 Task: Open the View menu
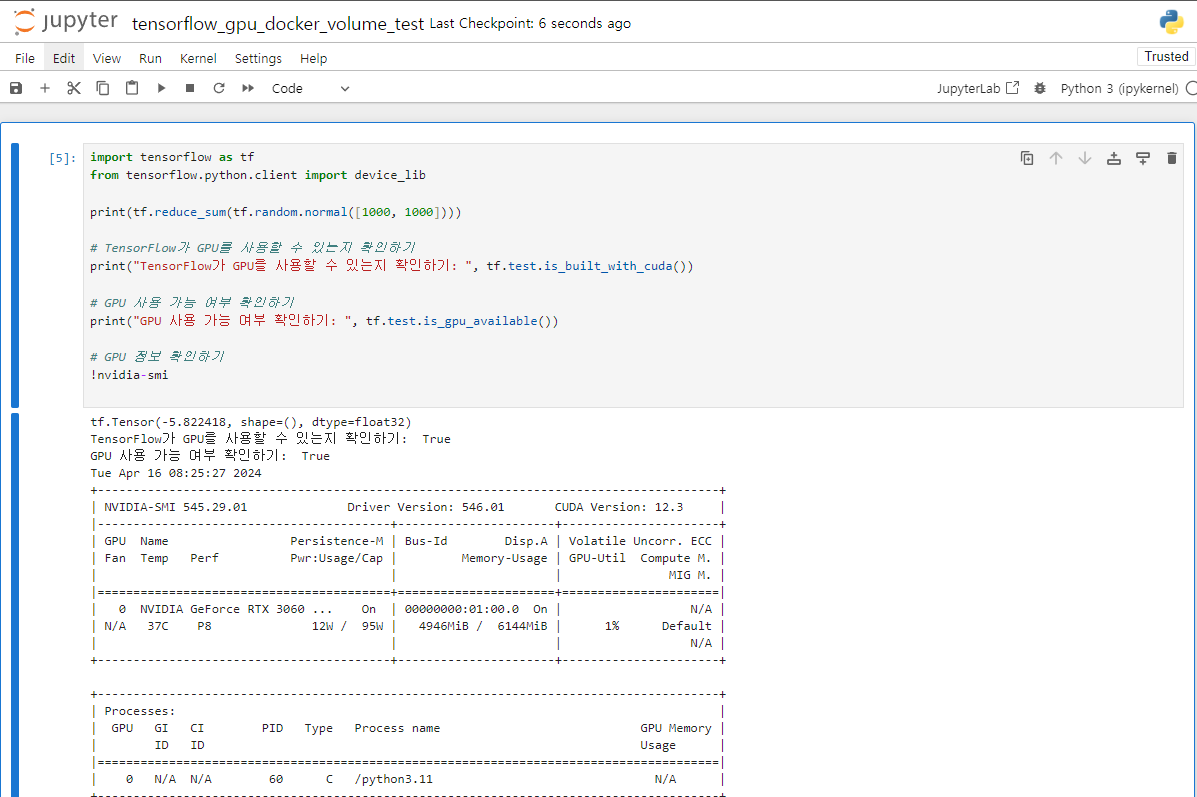(x=107, y=59)
